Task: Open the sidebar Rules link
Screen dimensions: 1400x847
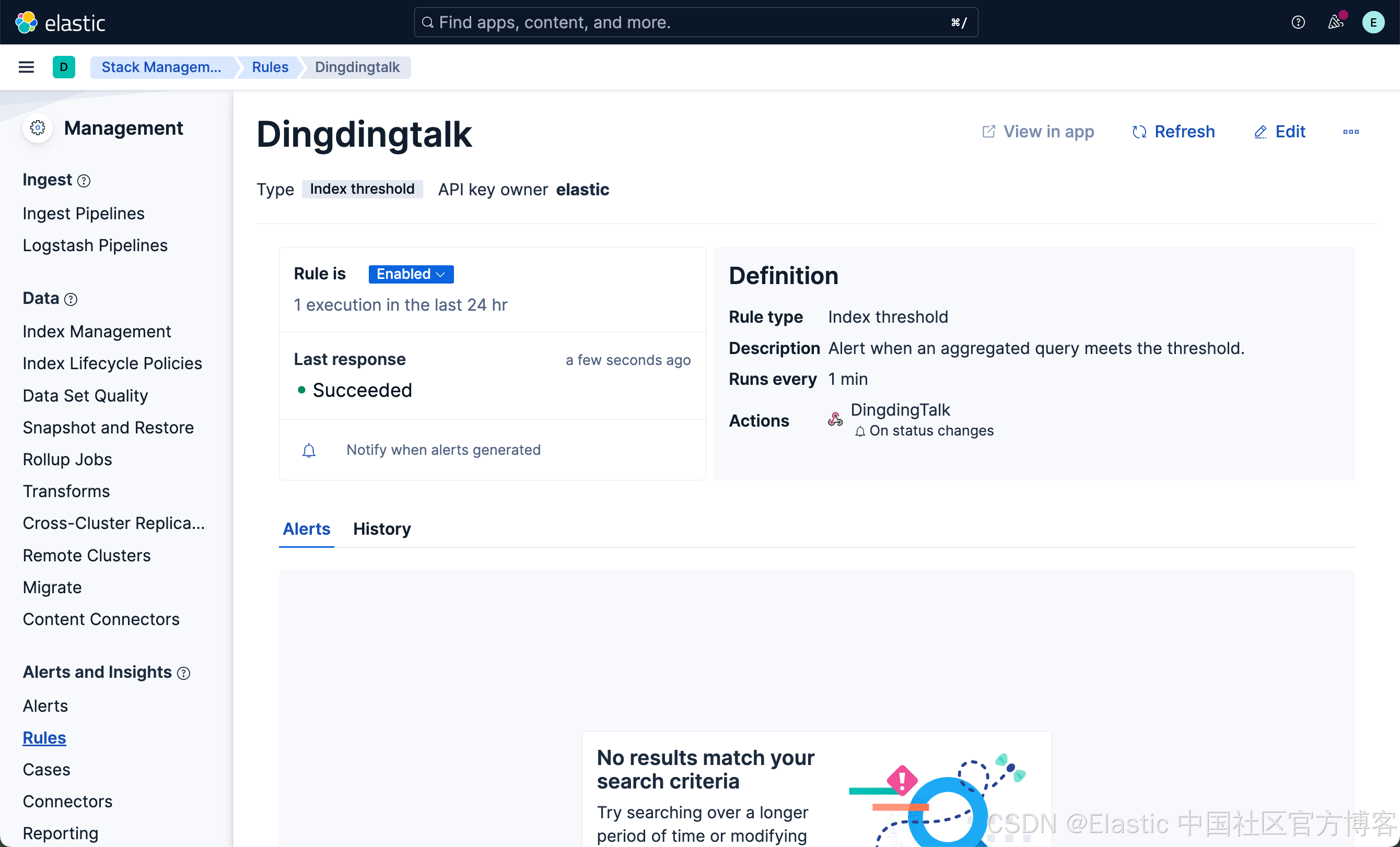Action: (44, 738)
